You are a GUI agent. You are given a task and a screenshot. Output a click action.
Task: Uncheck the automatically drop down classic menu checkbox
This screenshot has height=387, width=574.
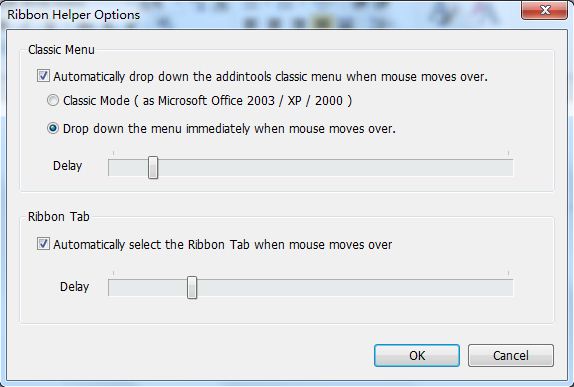point(43,76)
